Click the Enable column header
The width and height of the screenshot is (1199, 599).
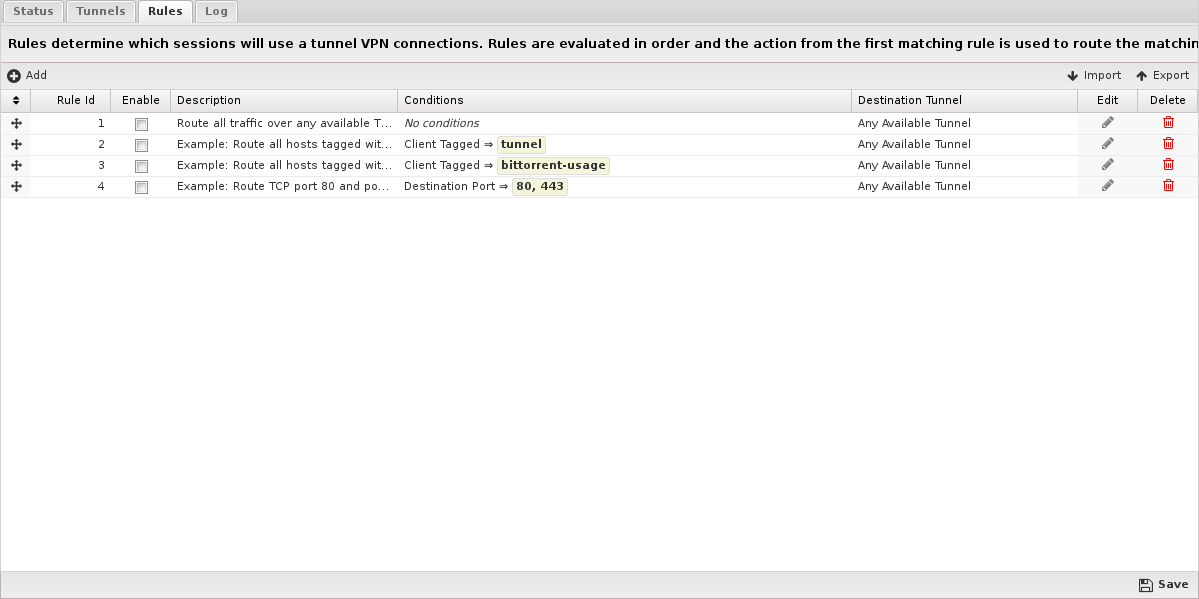click(141, 100)
